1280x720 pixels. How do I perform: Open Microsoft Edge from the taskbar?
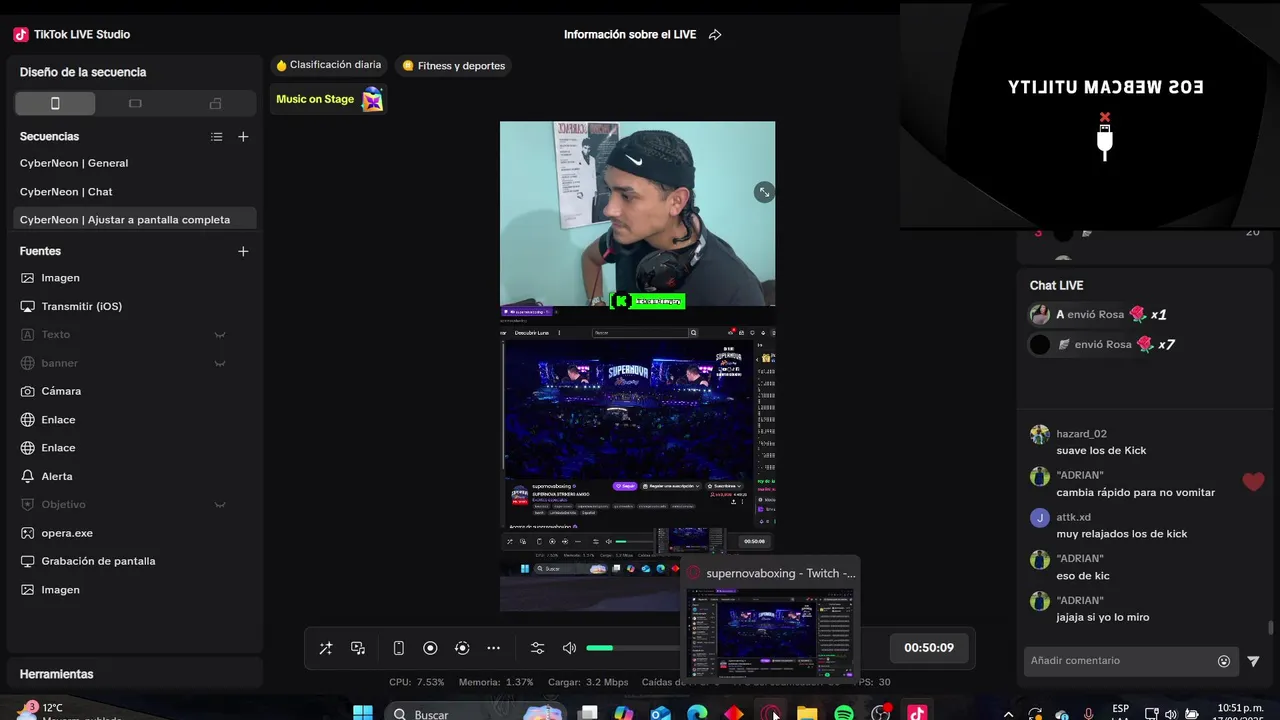coord(697,713)
